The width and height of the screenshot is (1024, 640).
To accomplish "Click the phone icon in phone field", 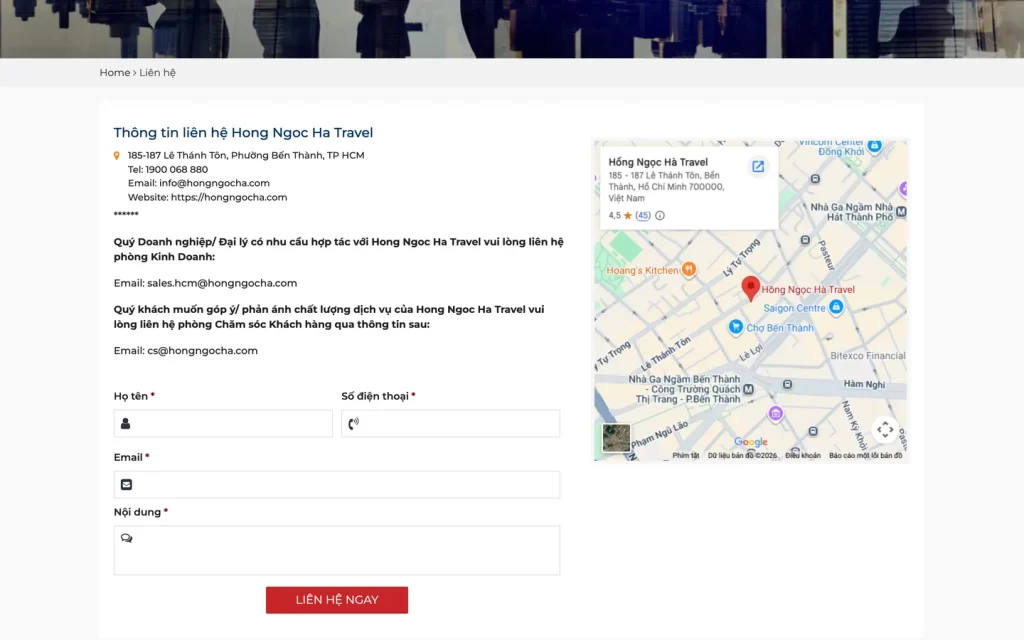I will click(353, 423).
